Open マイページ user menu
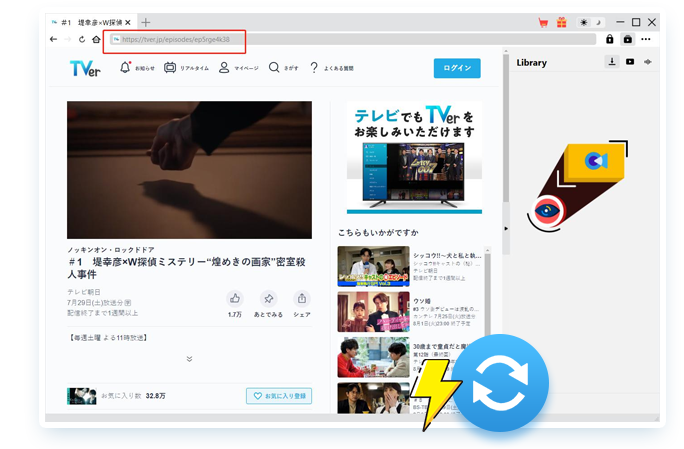684x449 pixels. [238, 68]
